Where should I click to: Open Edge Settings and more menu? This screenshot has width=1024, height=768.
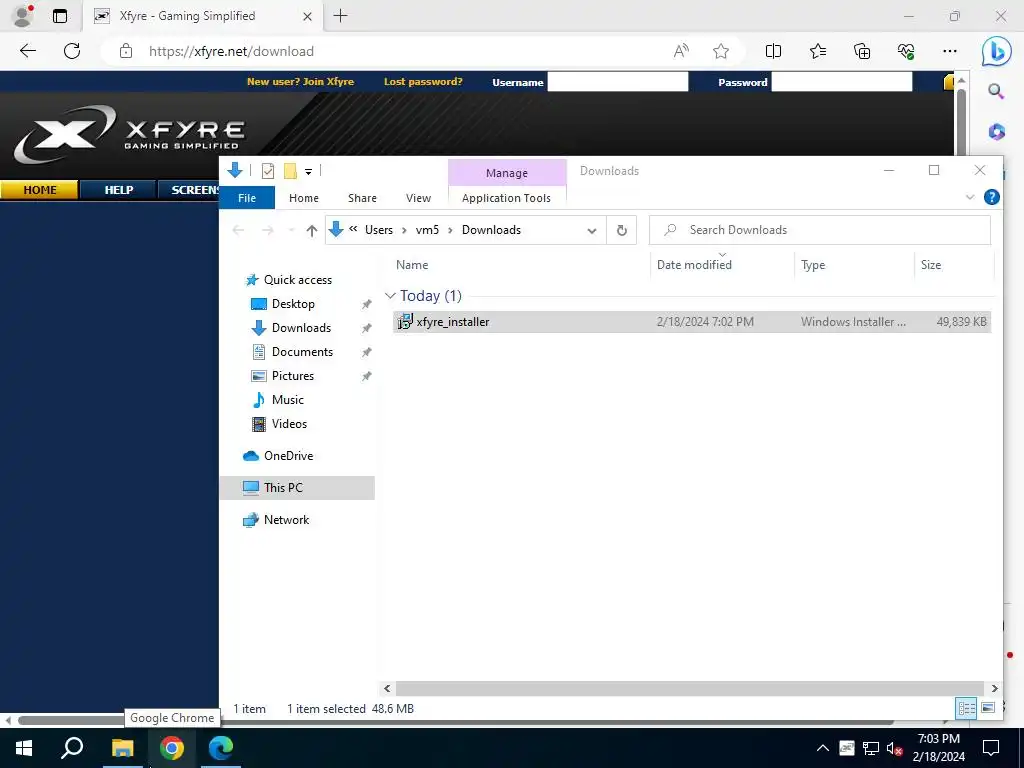click(x=950, y=51)
